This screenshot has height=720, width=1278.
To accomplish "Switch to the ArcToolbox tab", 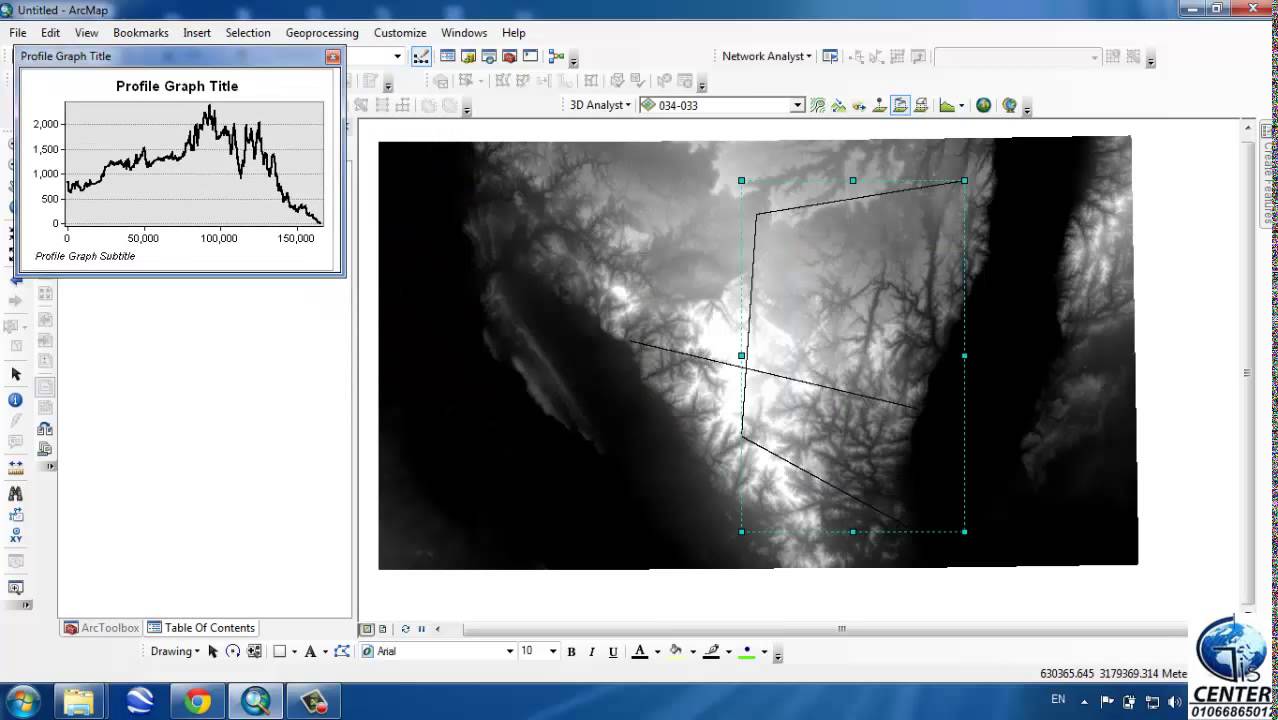I will coord(101,628).
